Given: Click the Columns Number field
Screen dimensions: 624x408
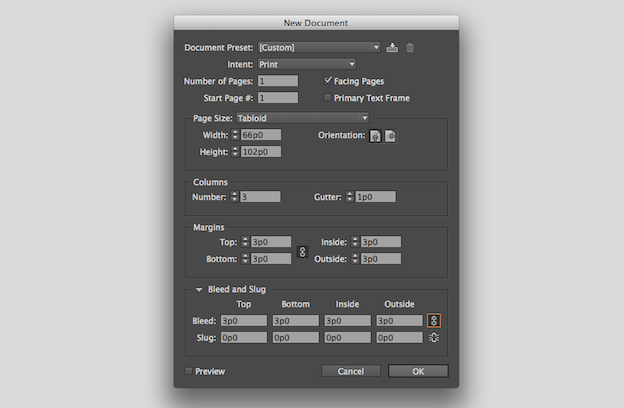Looking at the screenshot, I should click(x=260, y=197).
